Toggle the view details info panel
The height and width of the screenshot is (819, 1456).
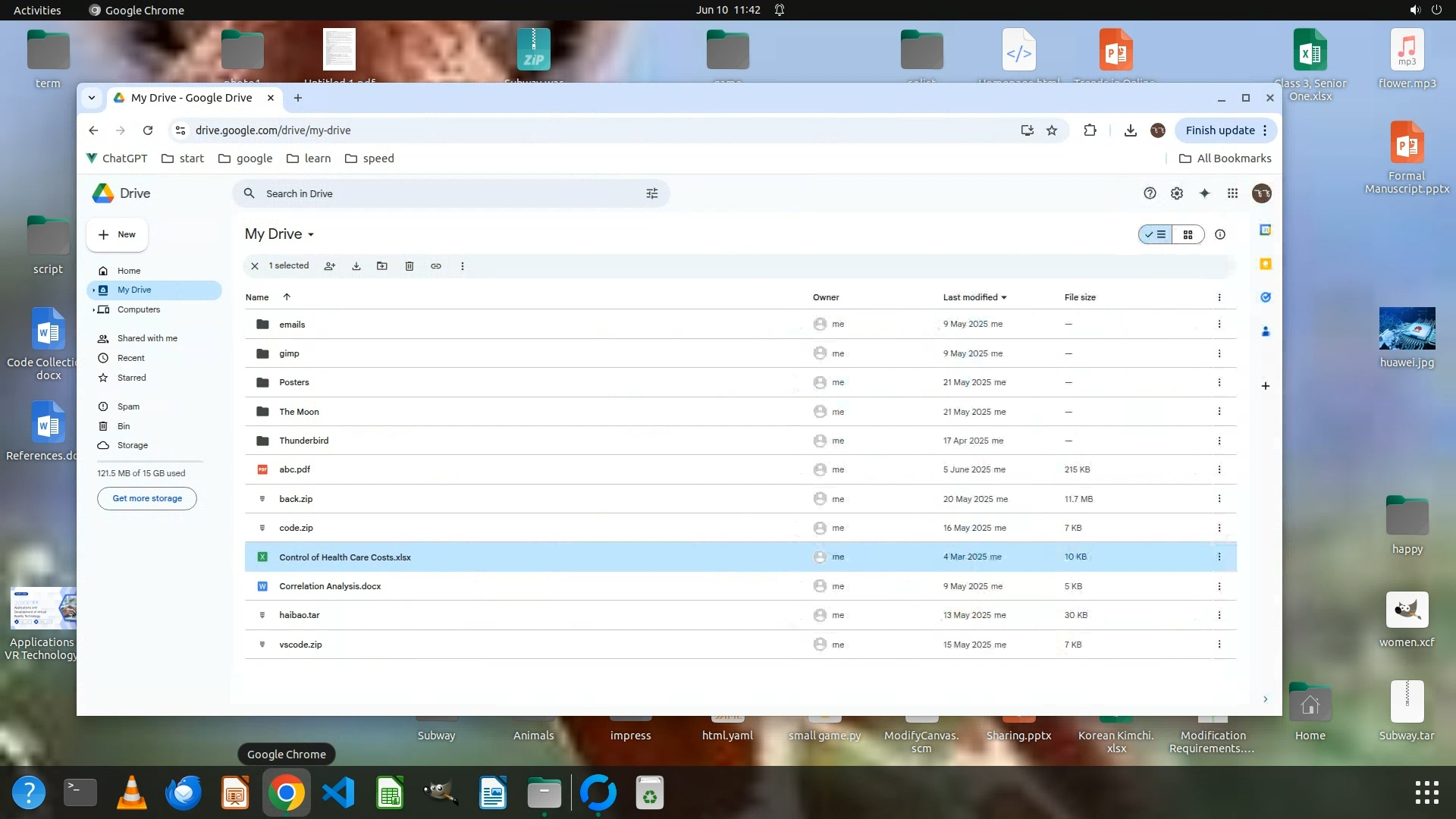pyautogui.click(x=1220, y=234)
